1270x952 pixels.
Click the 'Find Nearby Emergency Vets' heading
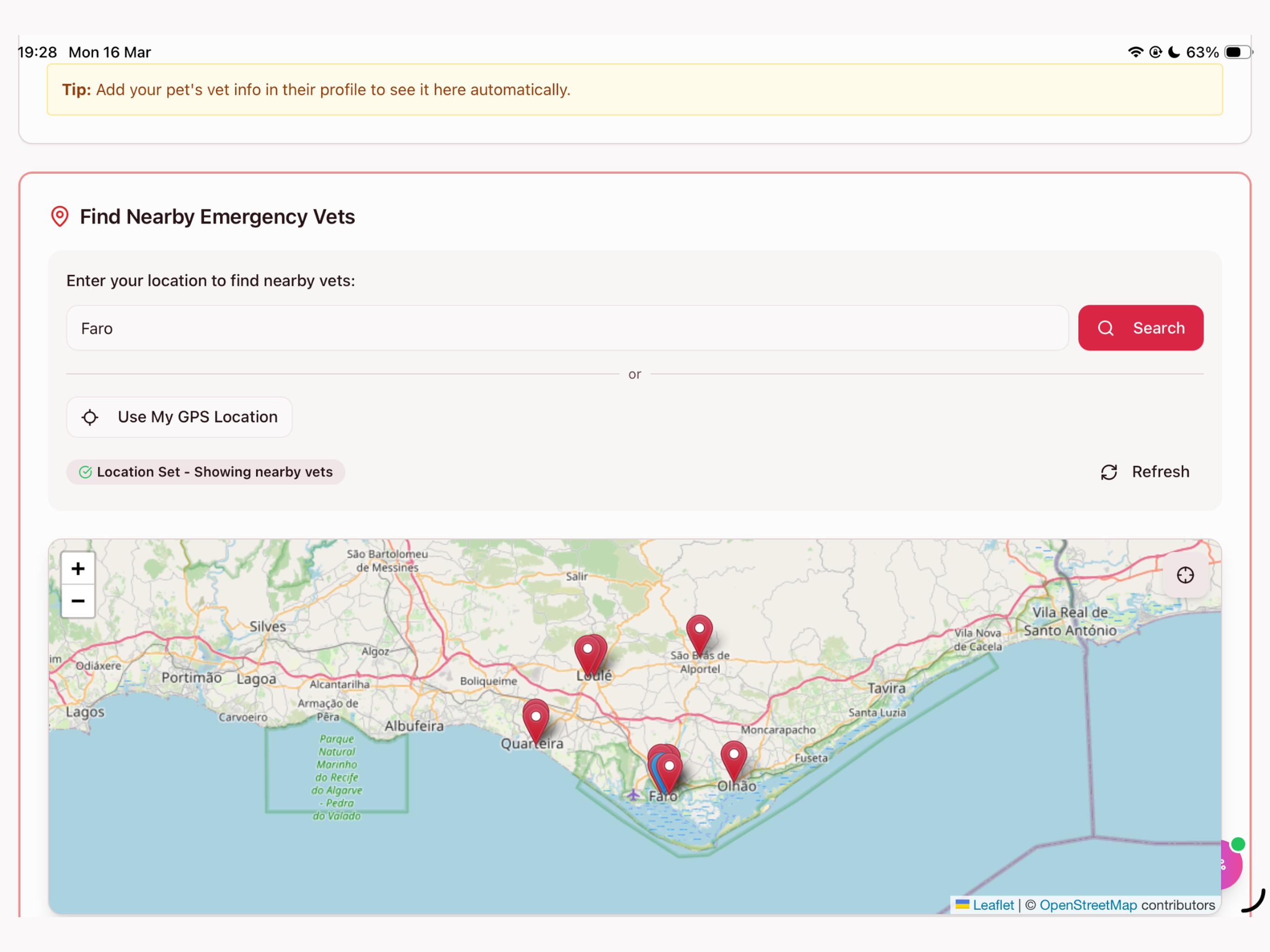(x=217, y=217)
